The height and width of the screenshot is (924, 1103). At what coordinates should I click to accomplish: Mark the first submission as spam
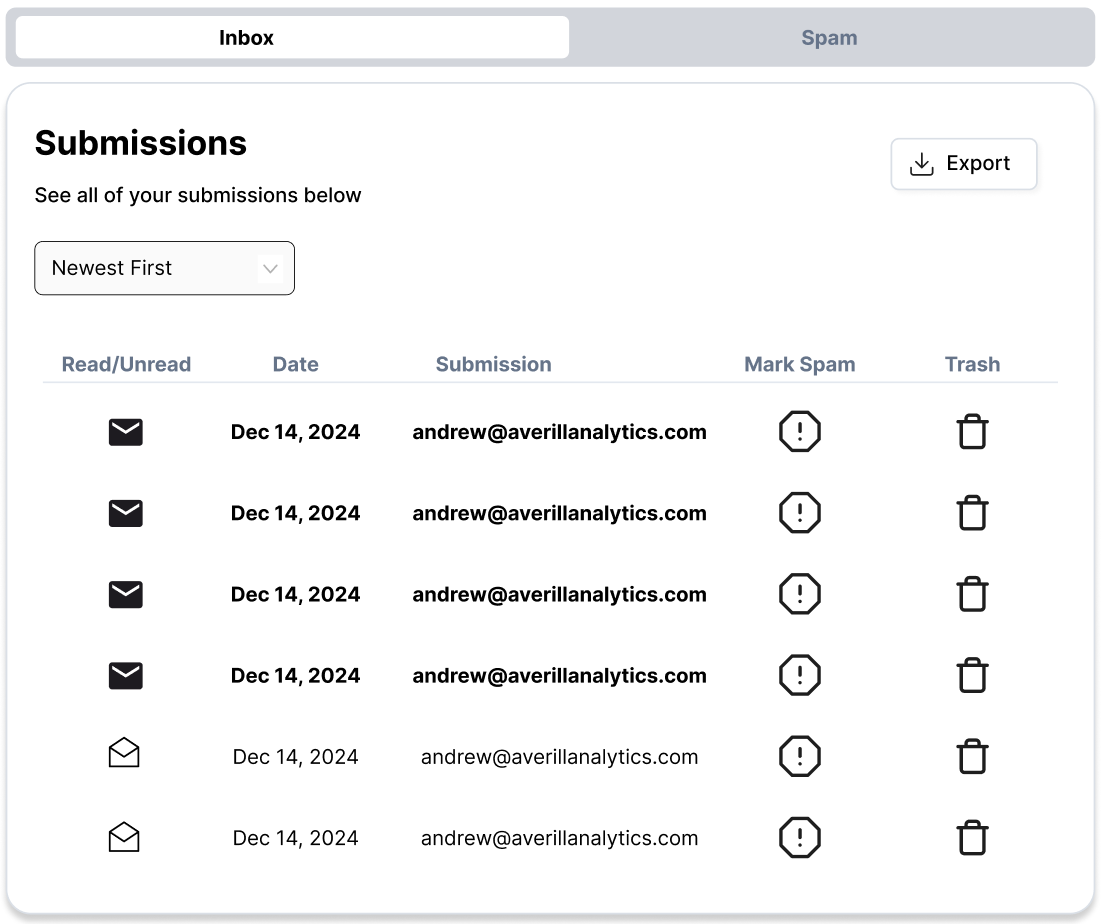click(x=800, y=431)
